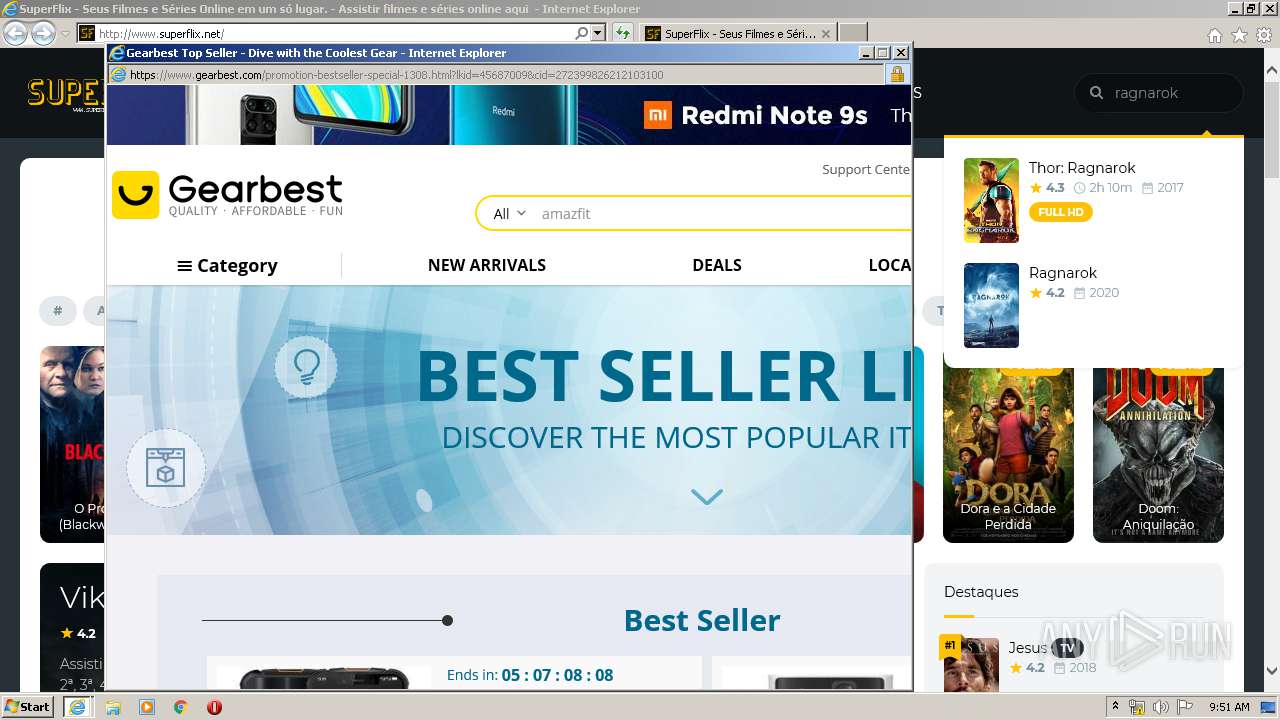Click the Destaques section heading

point(981,592)
